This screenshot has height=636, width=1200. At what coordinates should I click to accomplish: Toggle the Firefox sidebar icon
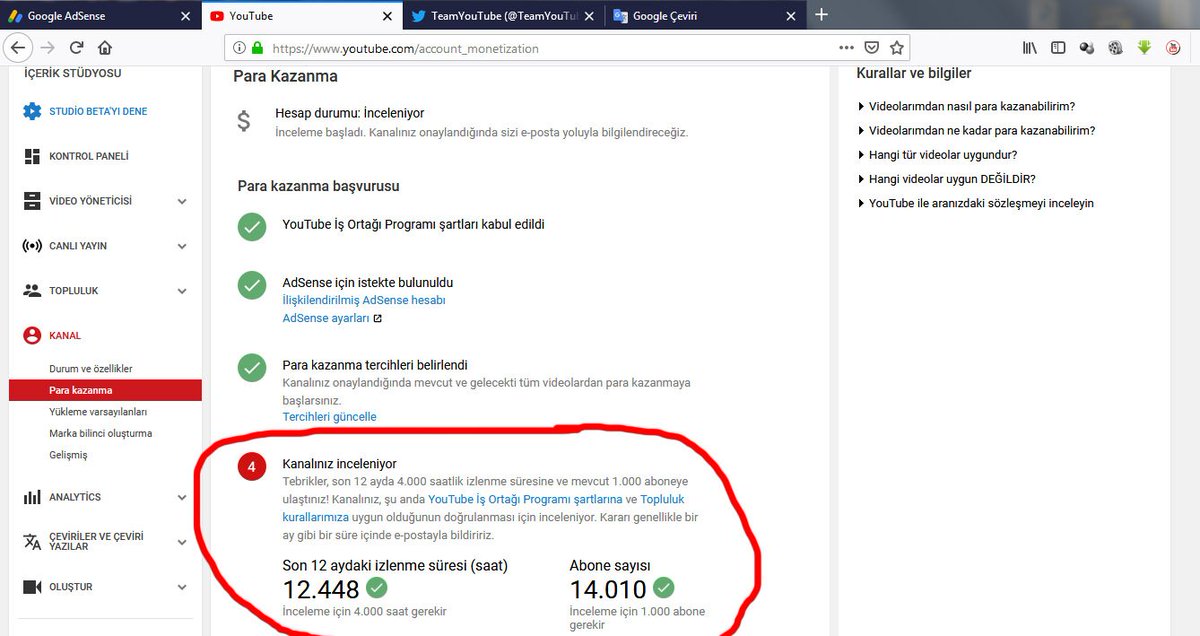pyautogui.click(x=1058, y=47)
